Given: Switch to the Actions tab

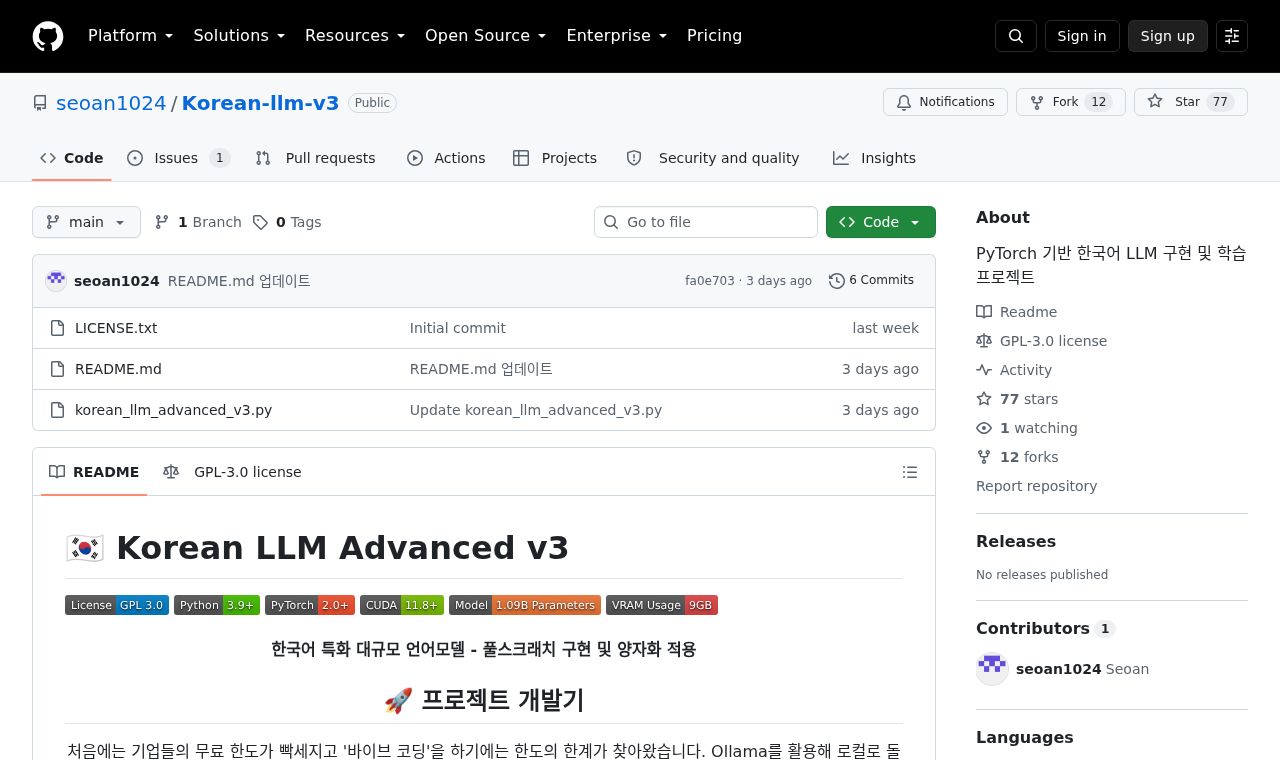Looking at the screenshot, I should (446, 158).
